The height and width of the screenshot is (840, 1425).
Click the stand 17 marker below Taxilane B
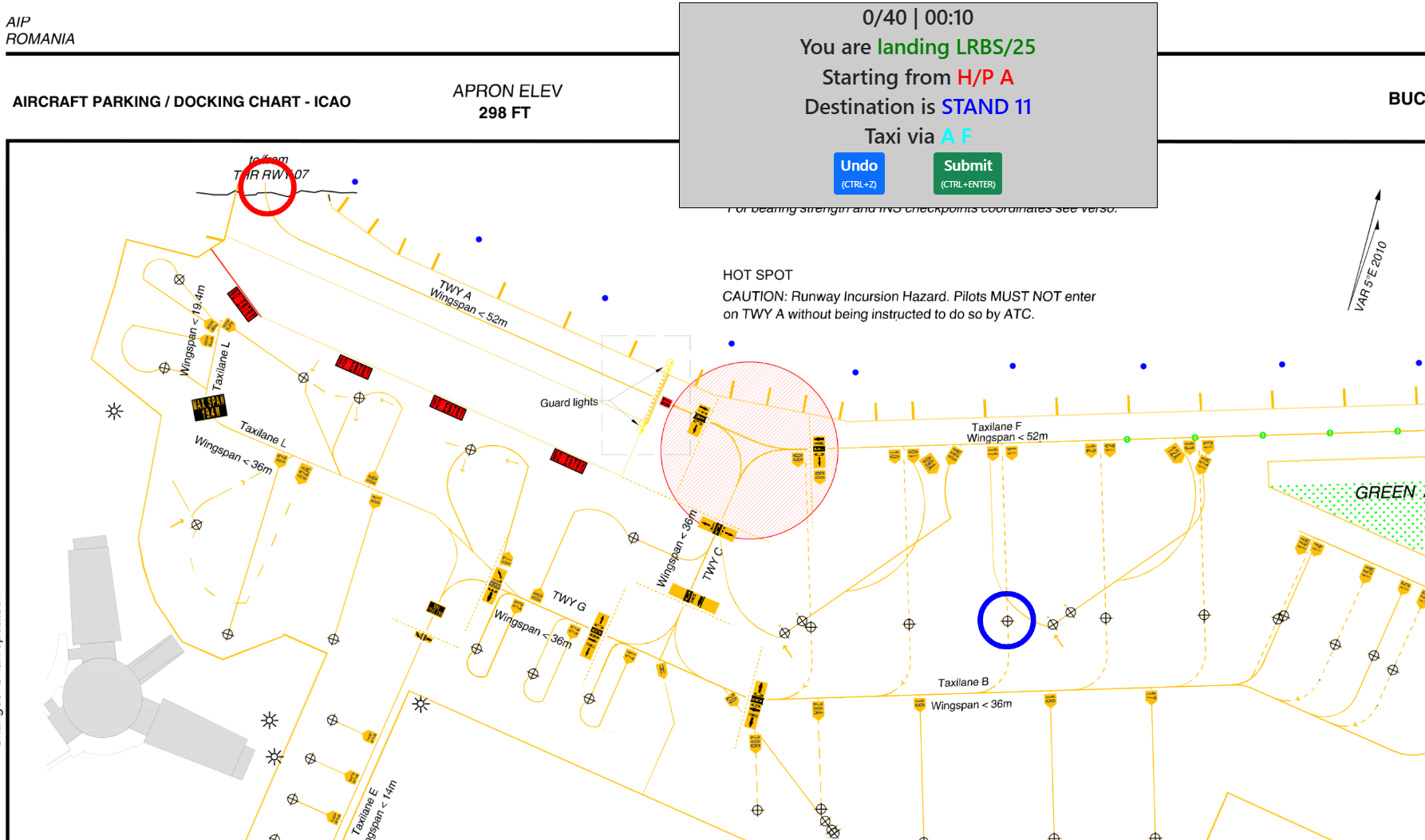click(1151, 697)
